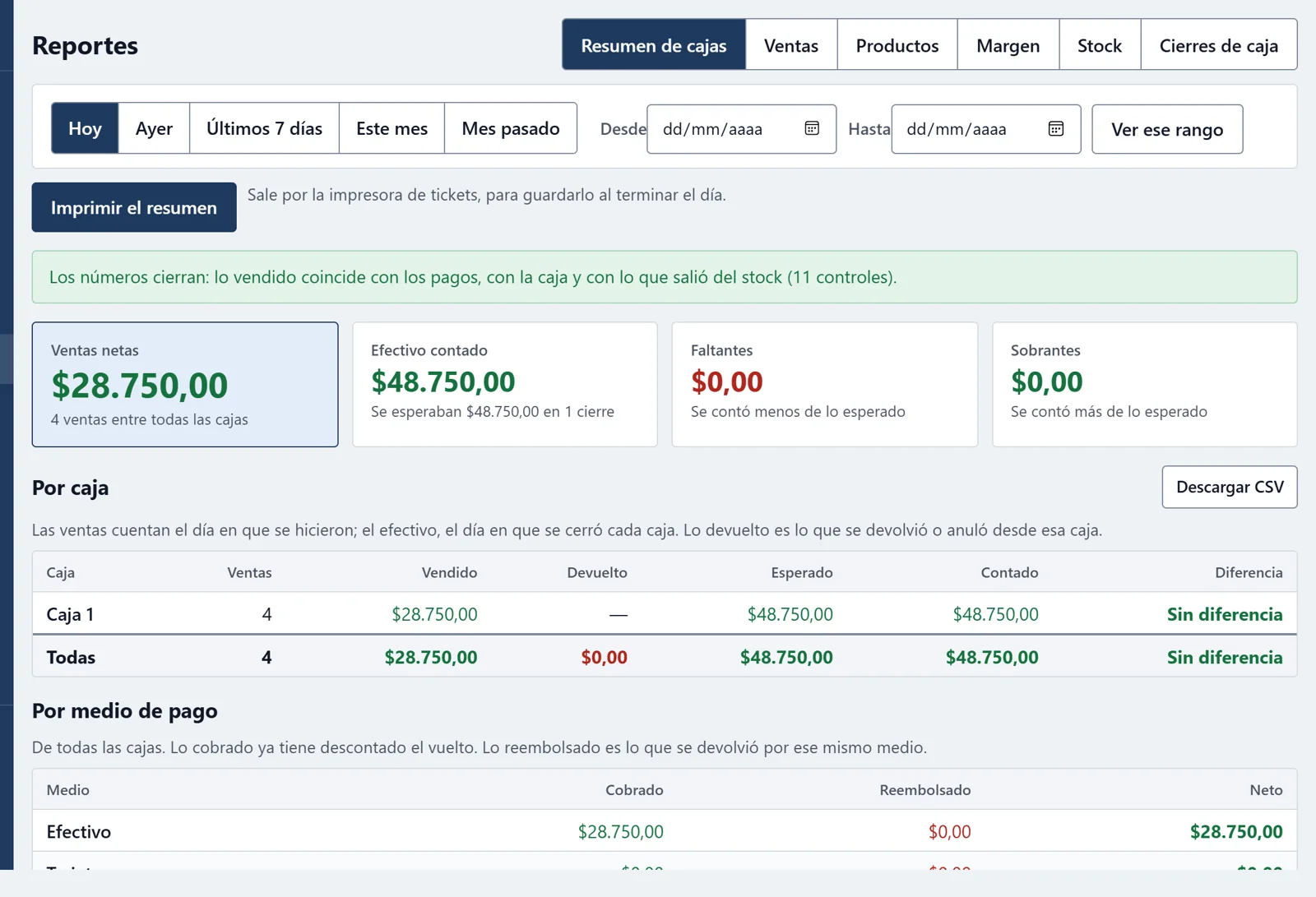Image resolution: width=1316 pixels, height=897 pixels.
Task: Filter by Últimos 7 días
Action: (x=264, y=128)
